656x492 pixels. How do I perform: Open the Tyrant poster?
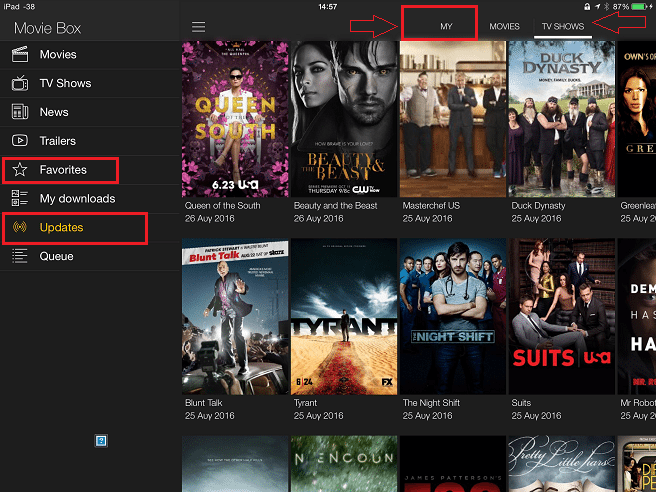click(x=344, y=316)
